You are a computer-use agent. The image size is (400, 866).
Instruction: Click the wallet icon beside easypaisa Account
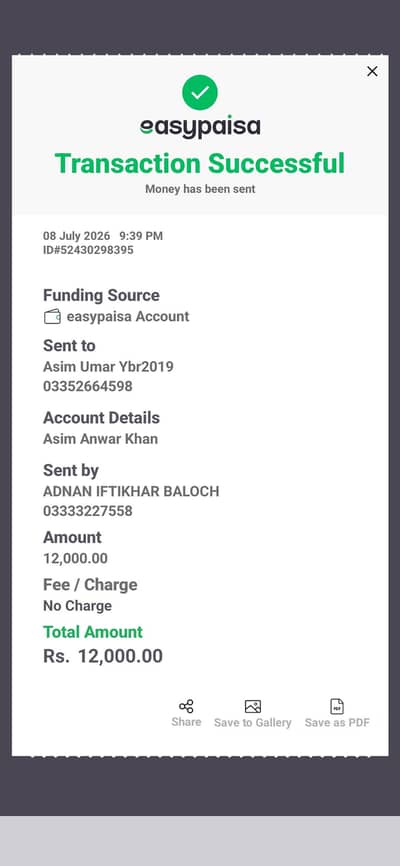[52, 316]
